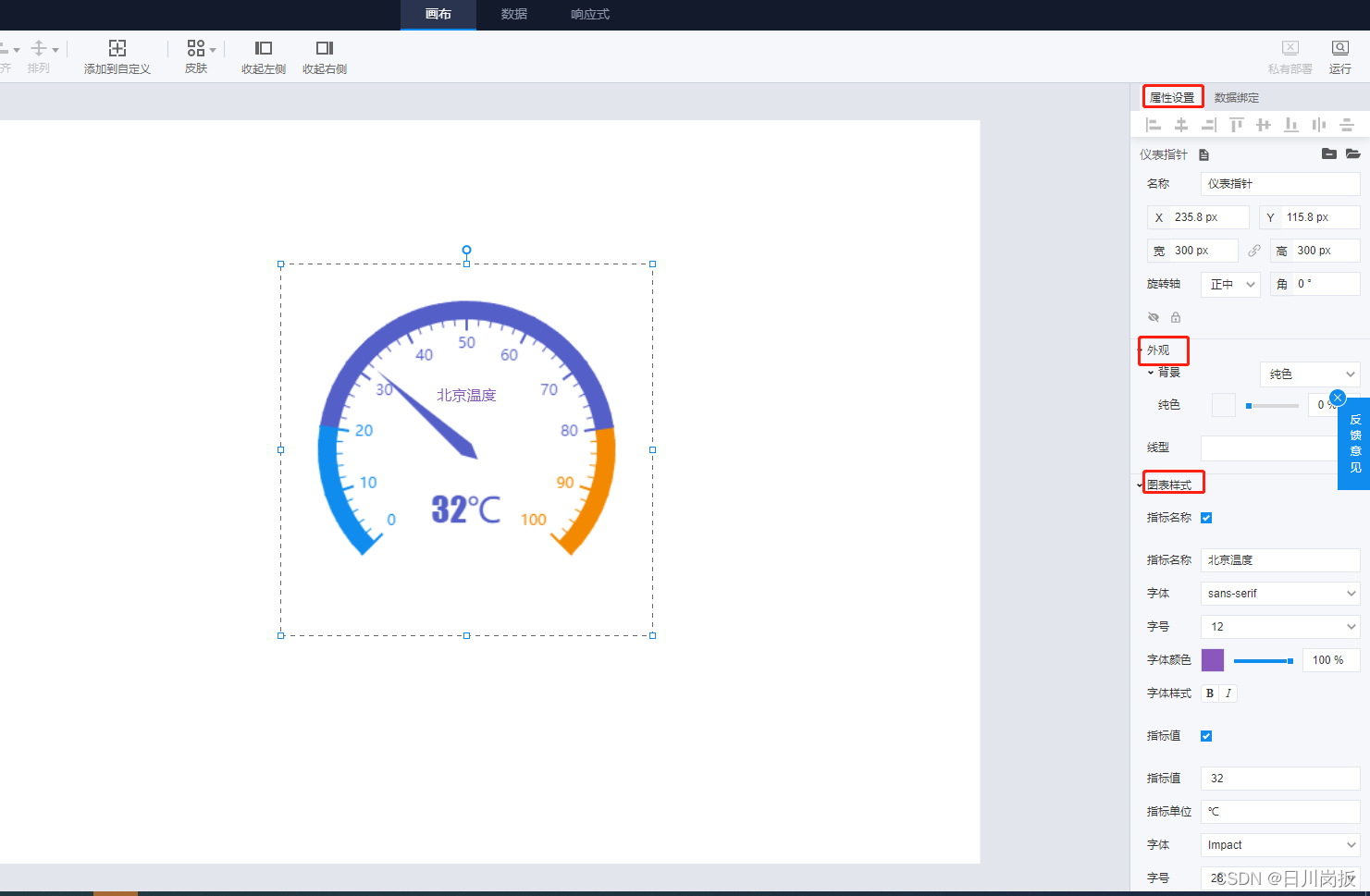Open the 旋转轴 正中 dropdown
This screenshot has width=1370, height=896.
click(1231, 285)
